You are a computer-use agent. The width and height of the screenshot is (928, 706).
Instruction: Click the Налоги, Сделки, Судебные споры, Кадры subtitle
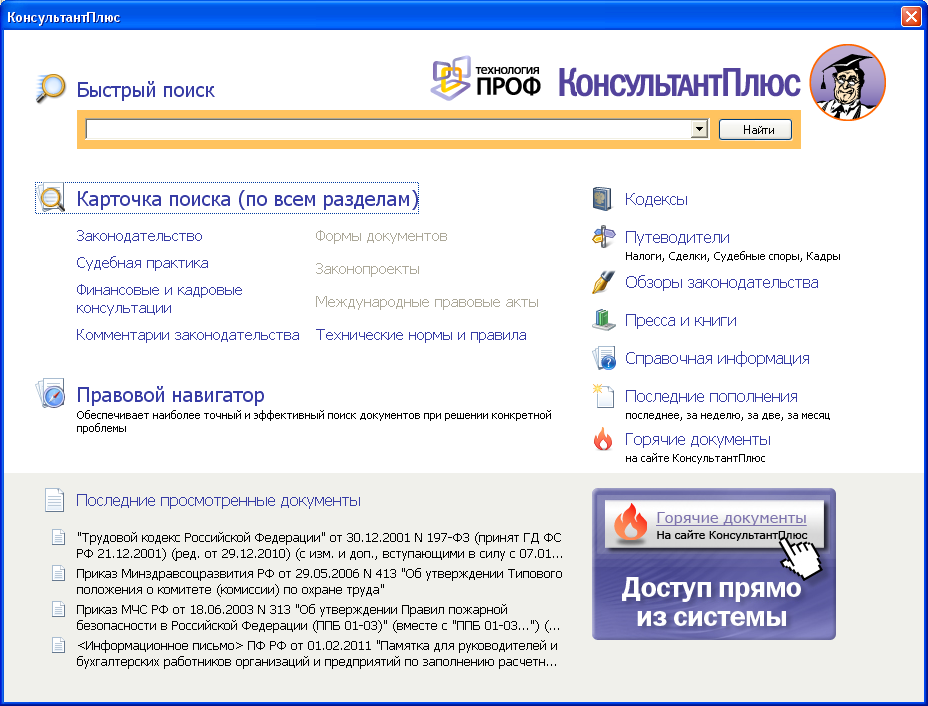coord(733,256)
